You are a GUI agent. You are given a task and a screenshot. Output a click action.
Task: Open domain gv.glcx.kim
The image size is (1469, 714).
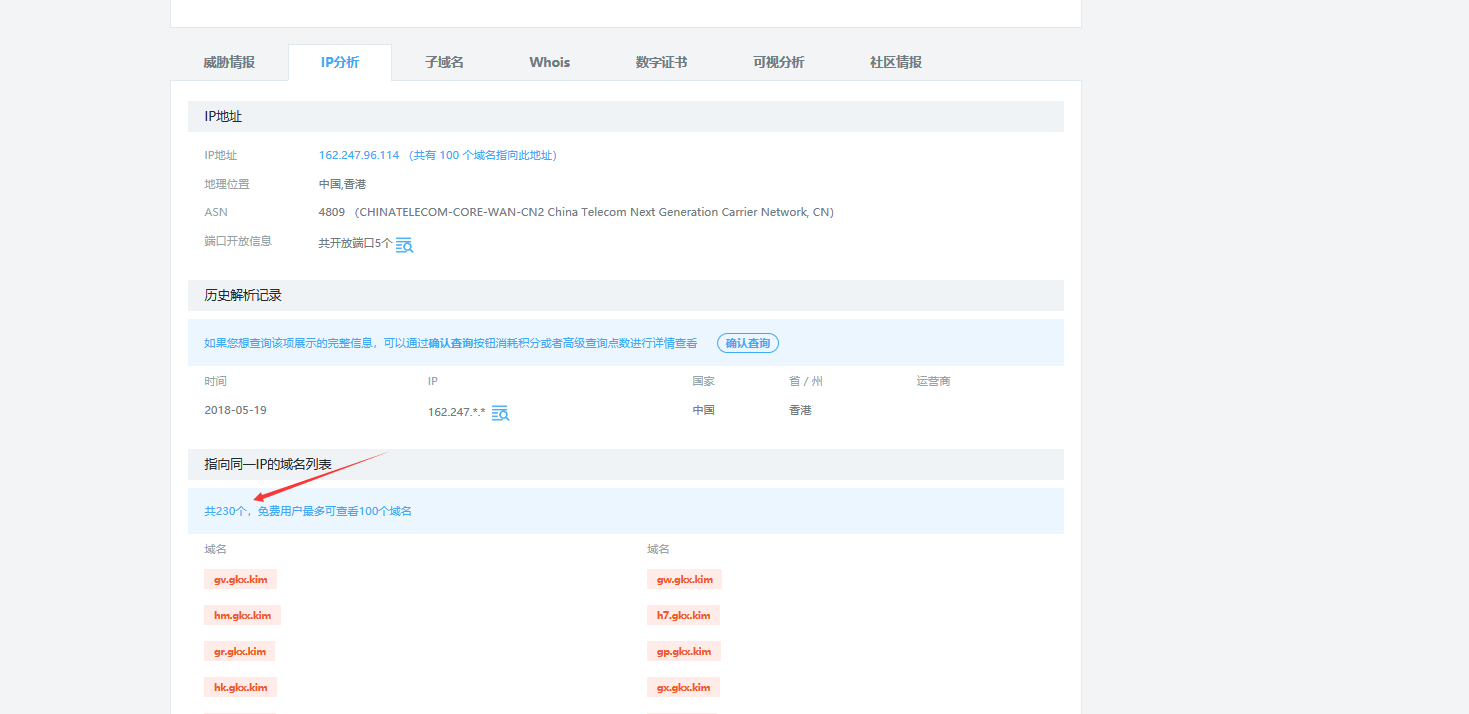tap(240, 579)
